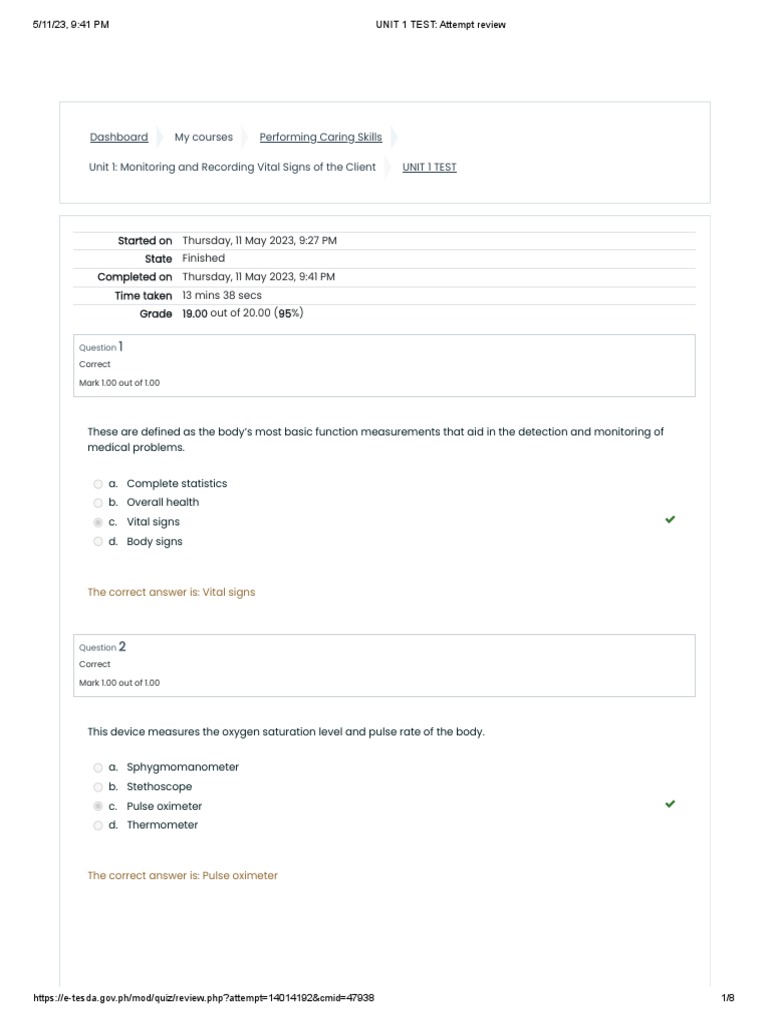Choose the "Body signs" radio button

98,542
